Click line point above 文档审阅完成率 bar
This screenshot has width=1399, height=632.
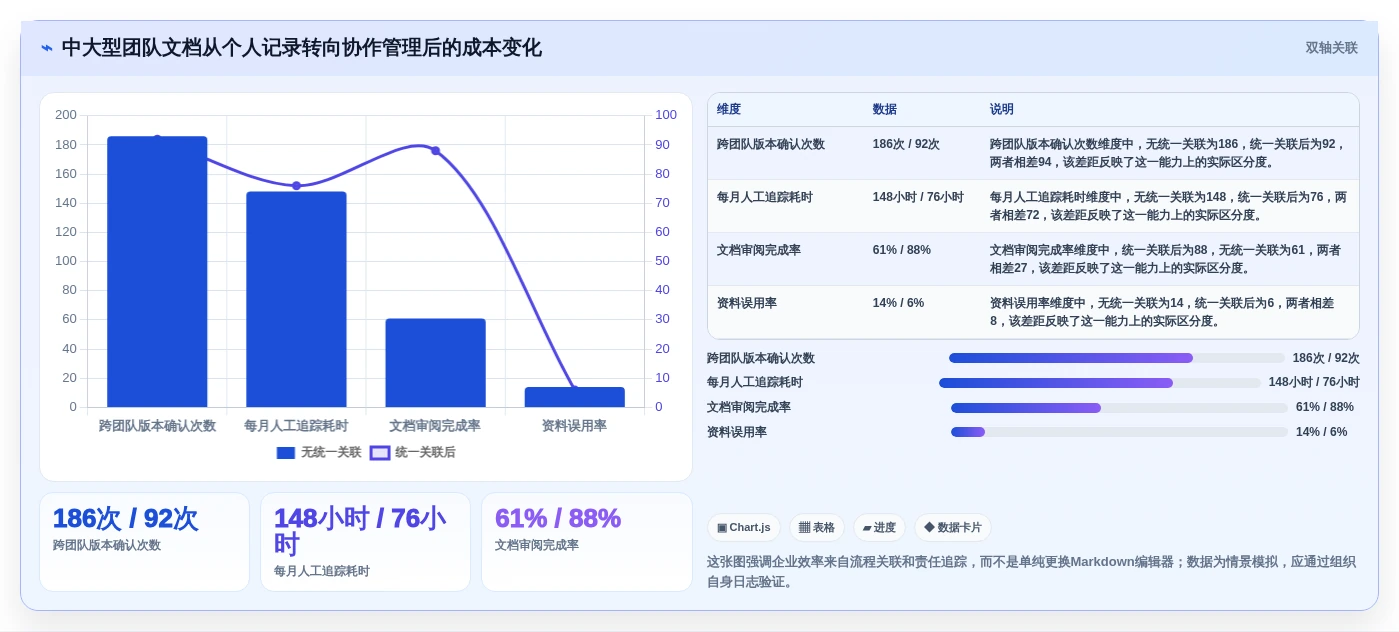tap(435, 151)
